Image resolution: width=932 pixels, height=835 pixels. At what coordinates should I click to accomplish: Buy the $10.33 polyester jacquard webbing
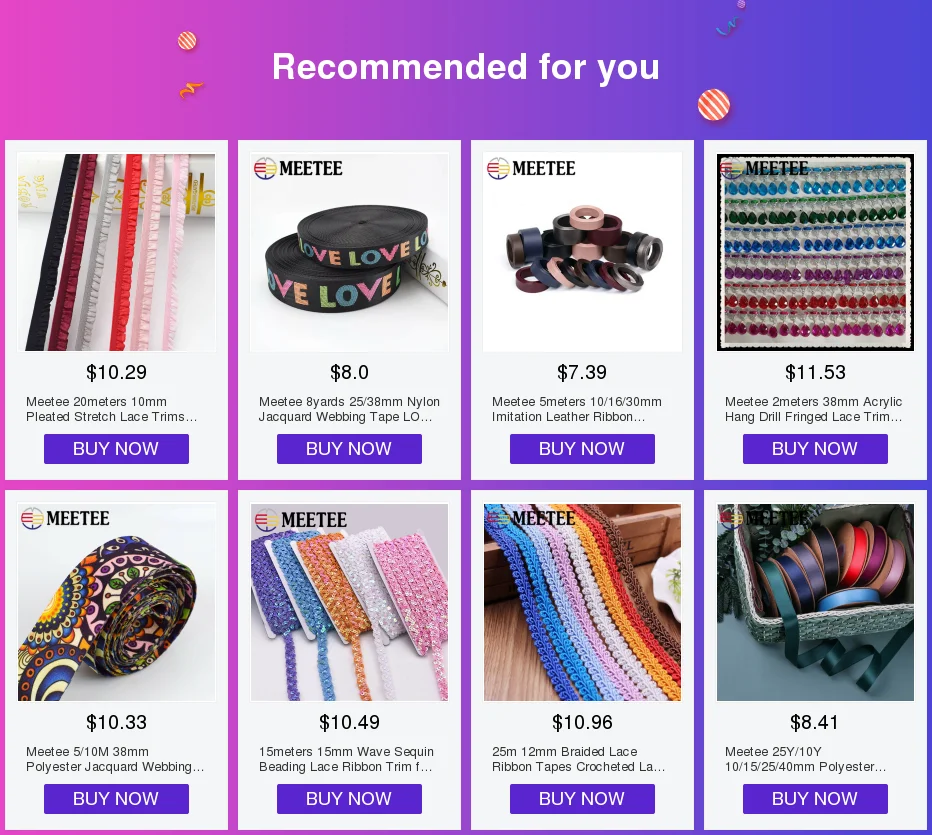point(116,799)
